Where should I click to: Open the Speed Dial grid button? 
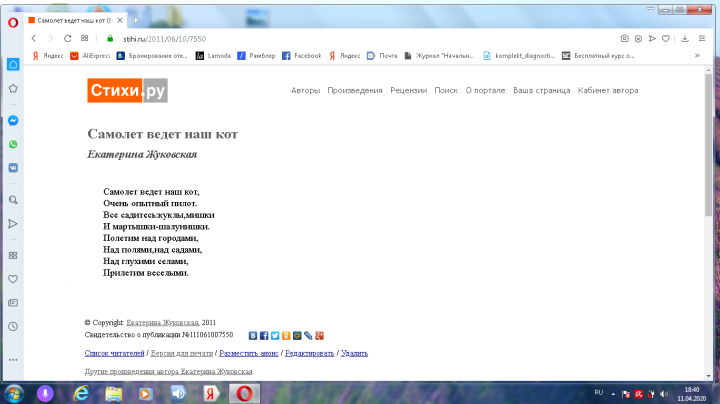84,39
